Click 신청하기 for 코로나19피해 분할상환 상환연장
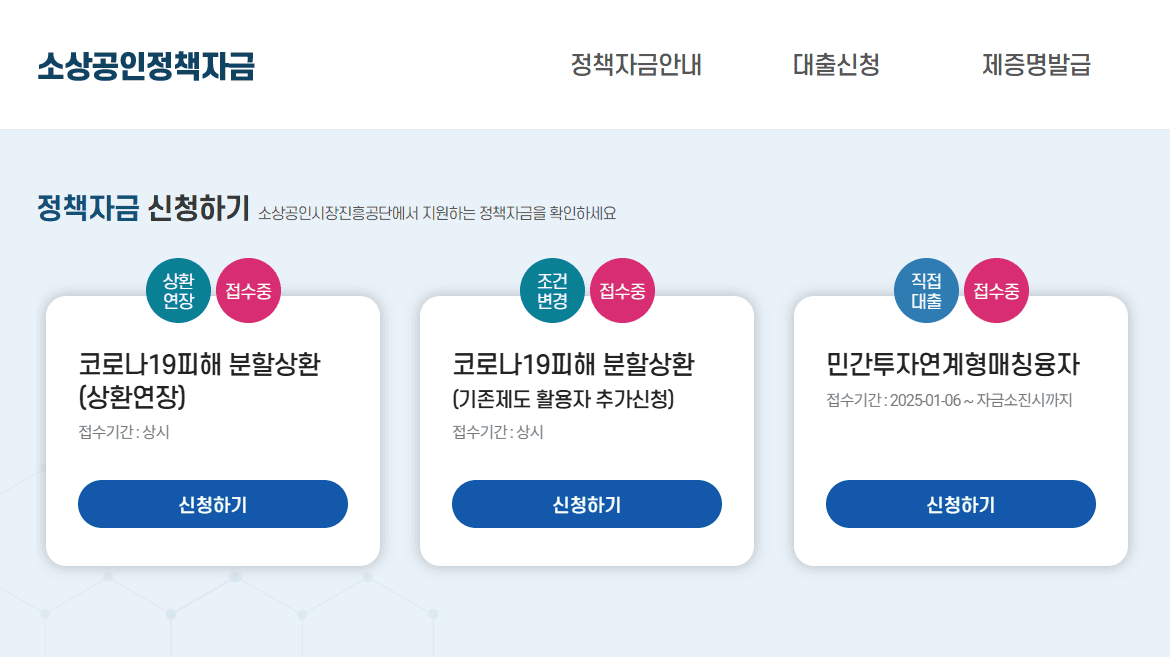This screenshot has width=1170, height=657. [213, 504]
